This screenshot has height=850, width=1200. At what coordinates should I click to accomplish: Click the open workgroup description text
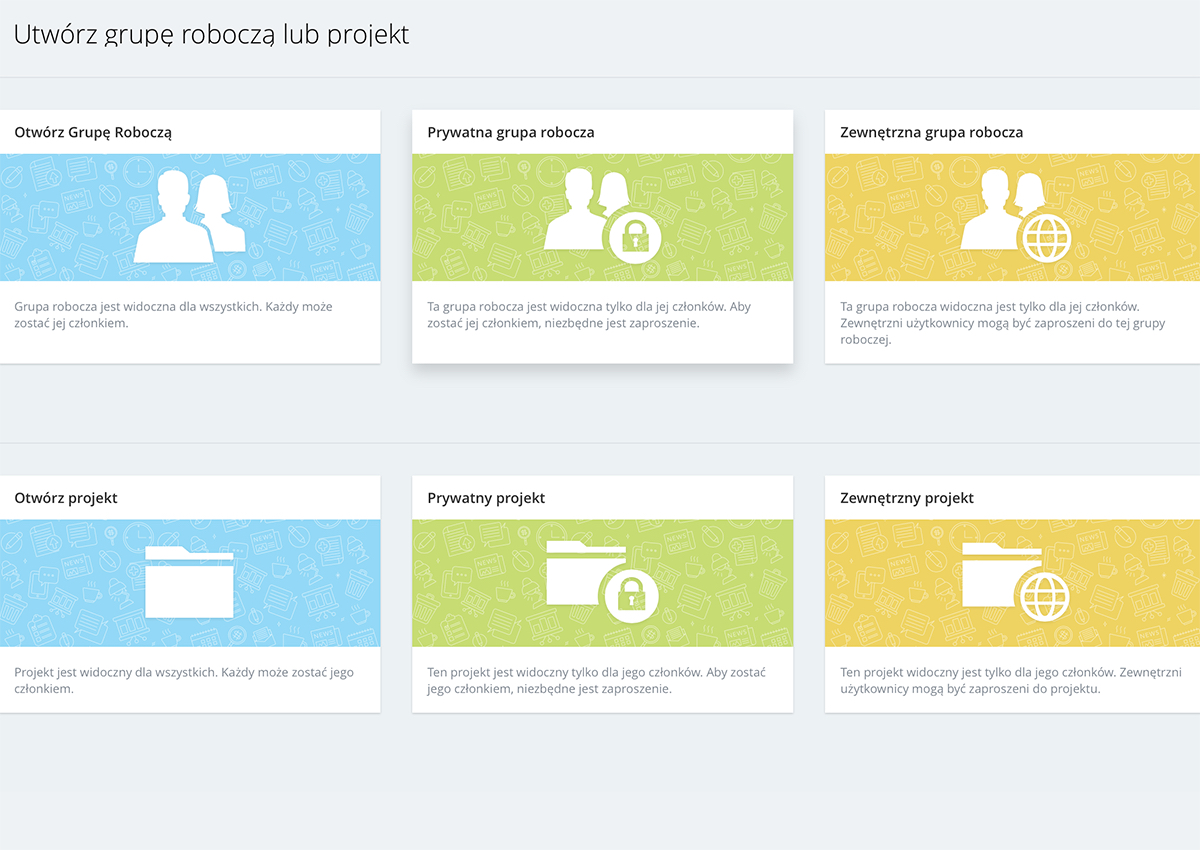point(173,315)
